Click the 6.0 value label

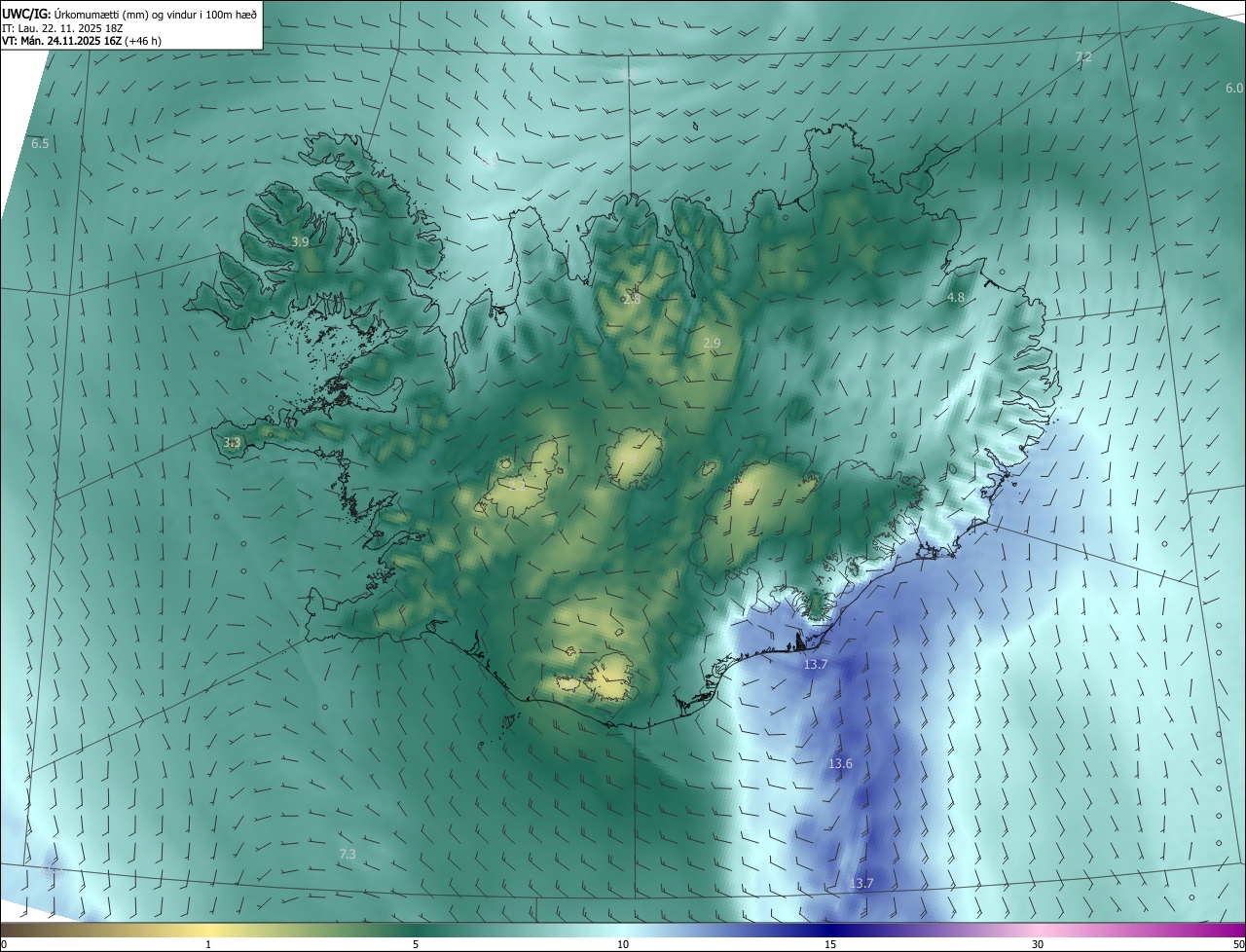pos(1233,88)
